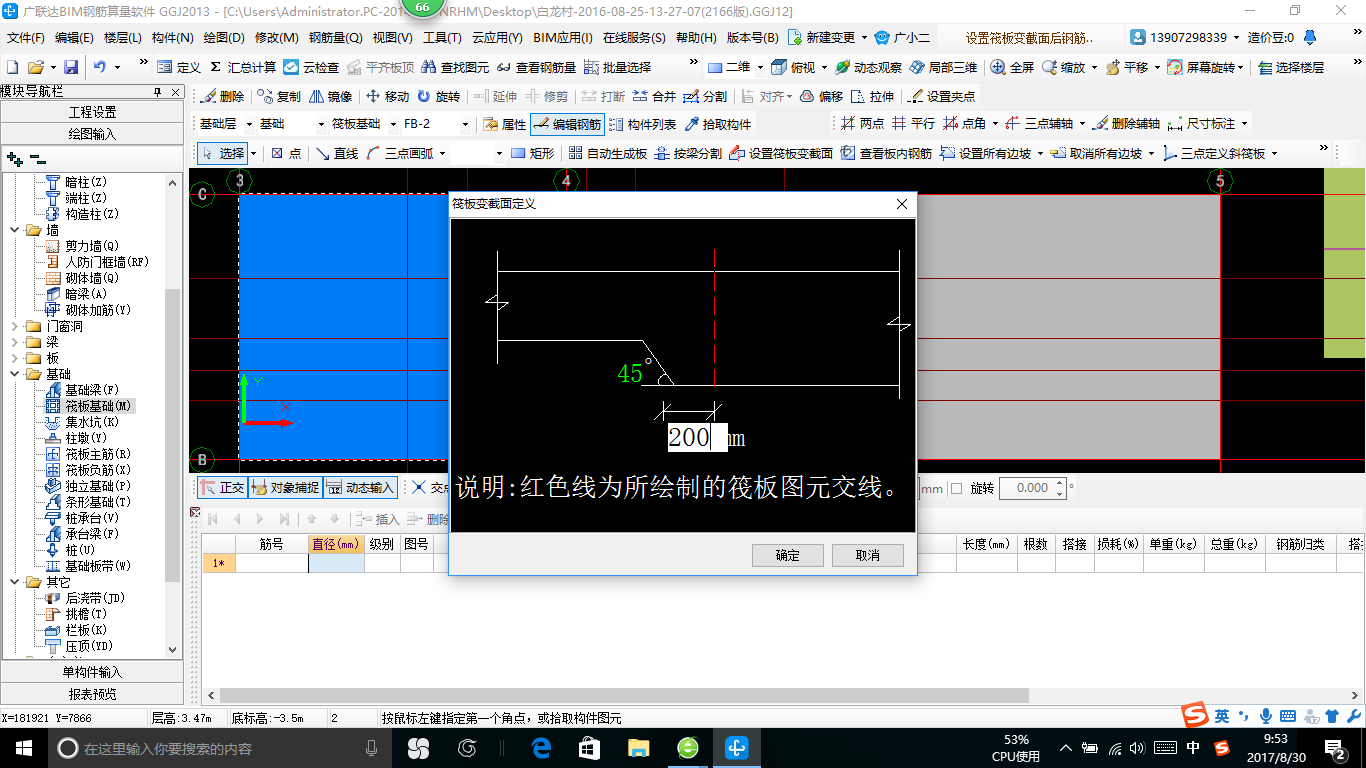Activate the 移动 move tool
Image resolution: width=1366 pixels, height=768 pixels.
(x=387, y=97)
